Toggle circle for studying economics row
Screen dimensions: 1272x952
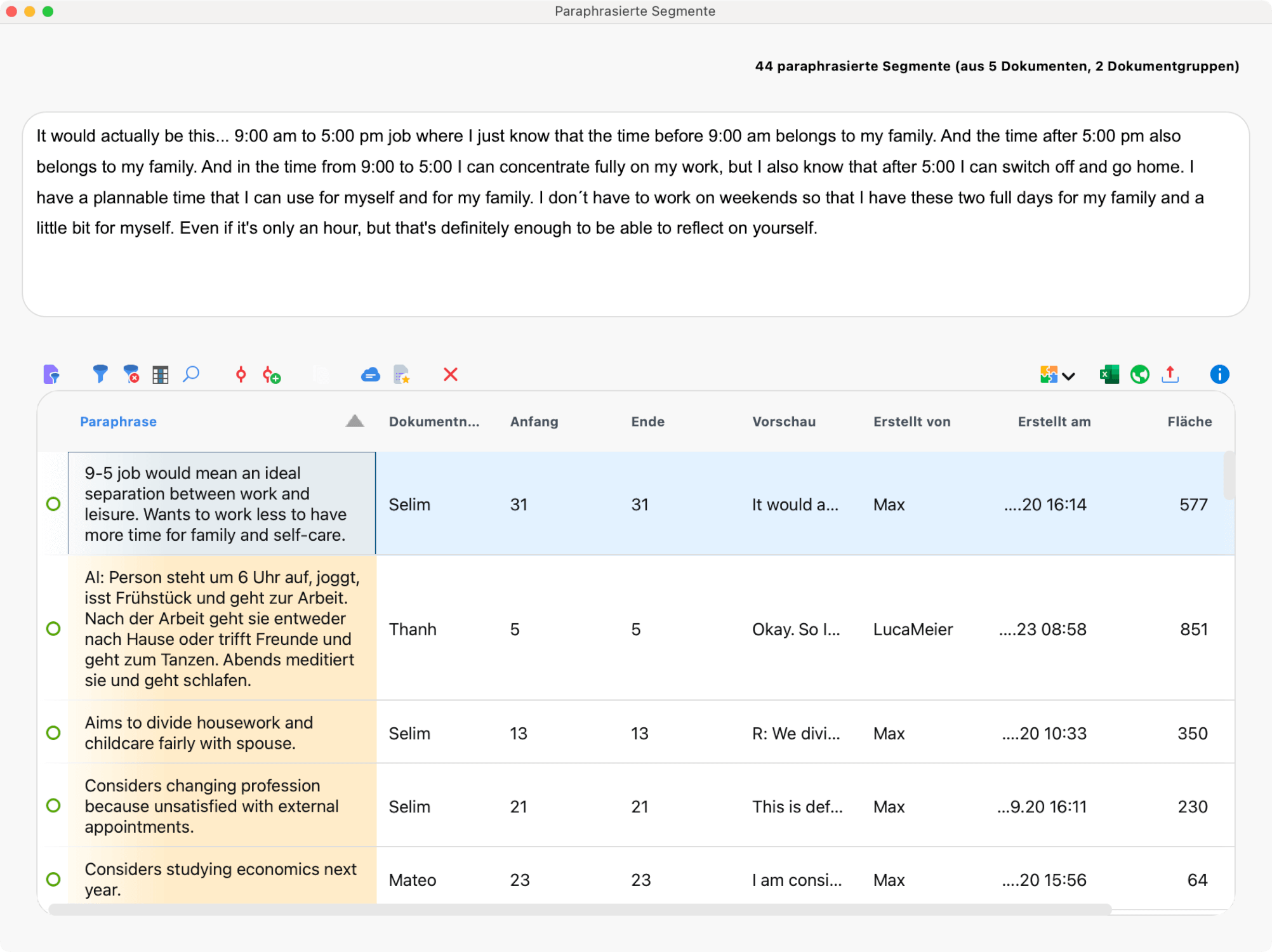(x=53, y=879)
